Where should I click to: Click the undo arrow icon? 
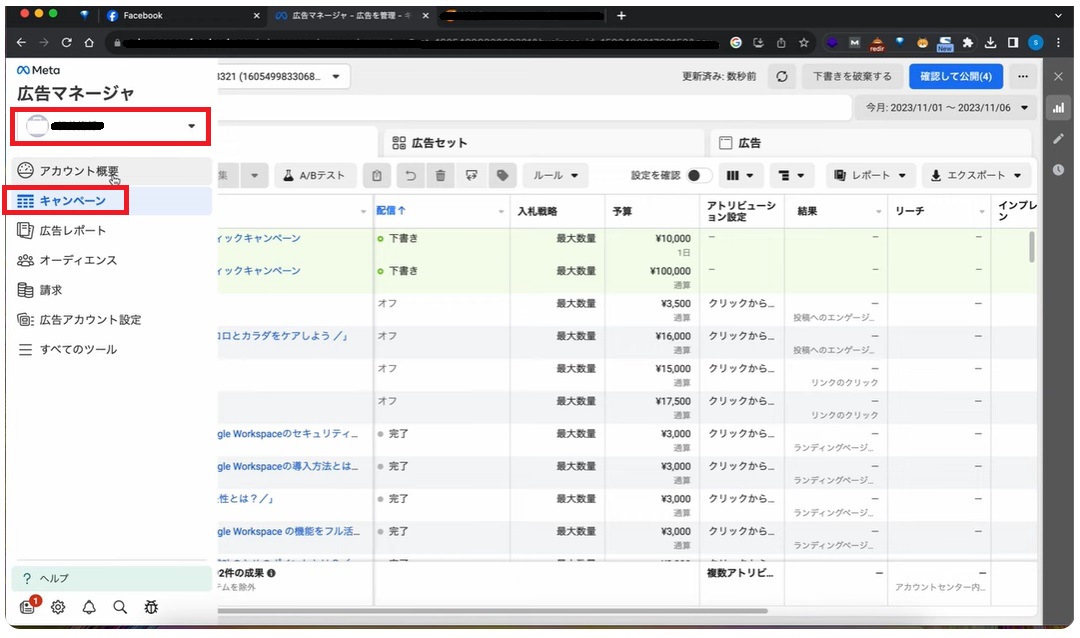409,176
